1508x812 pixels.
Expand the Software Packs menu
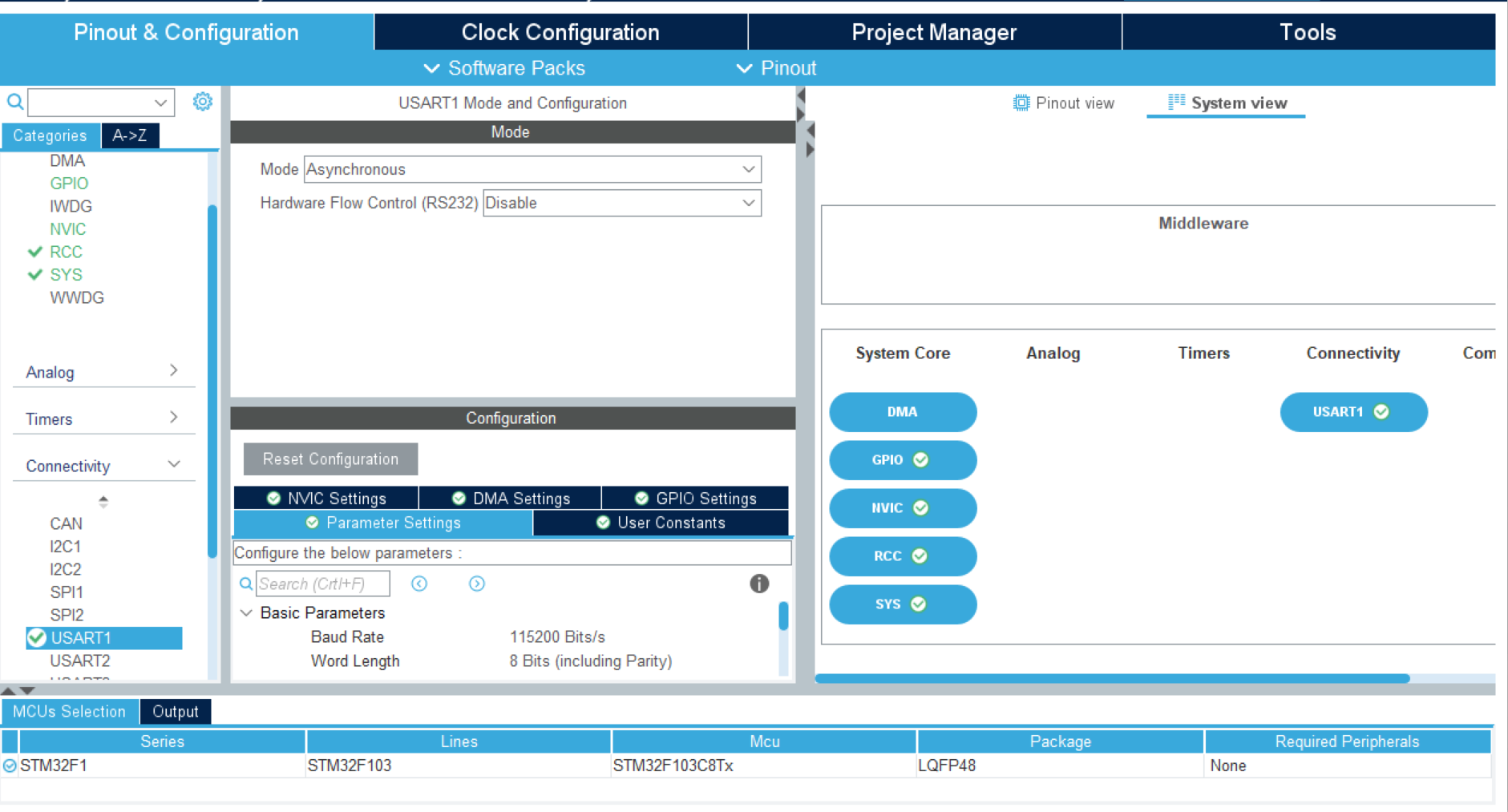504,68
